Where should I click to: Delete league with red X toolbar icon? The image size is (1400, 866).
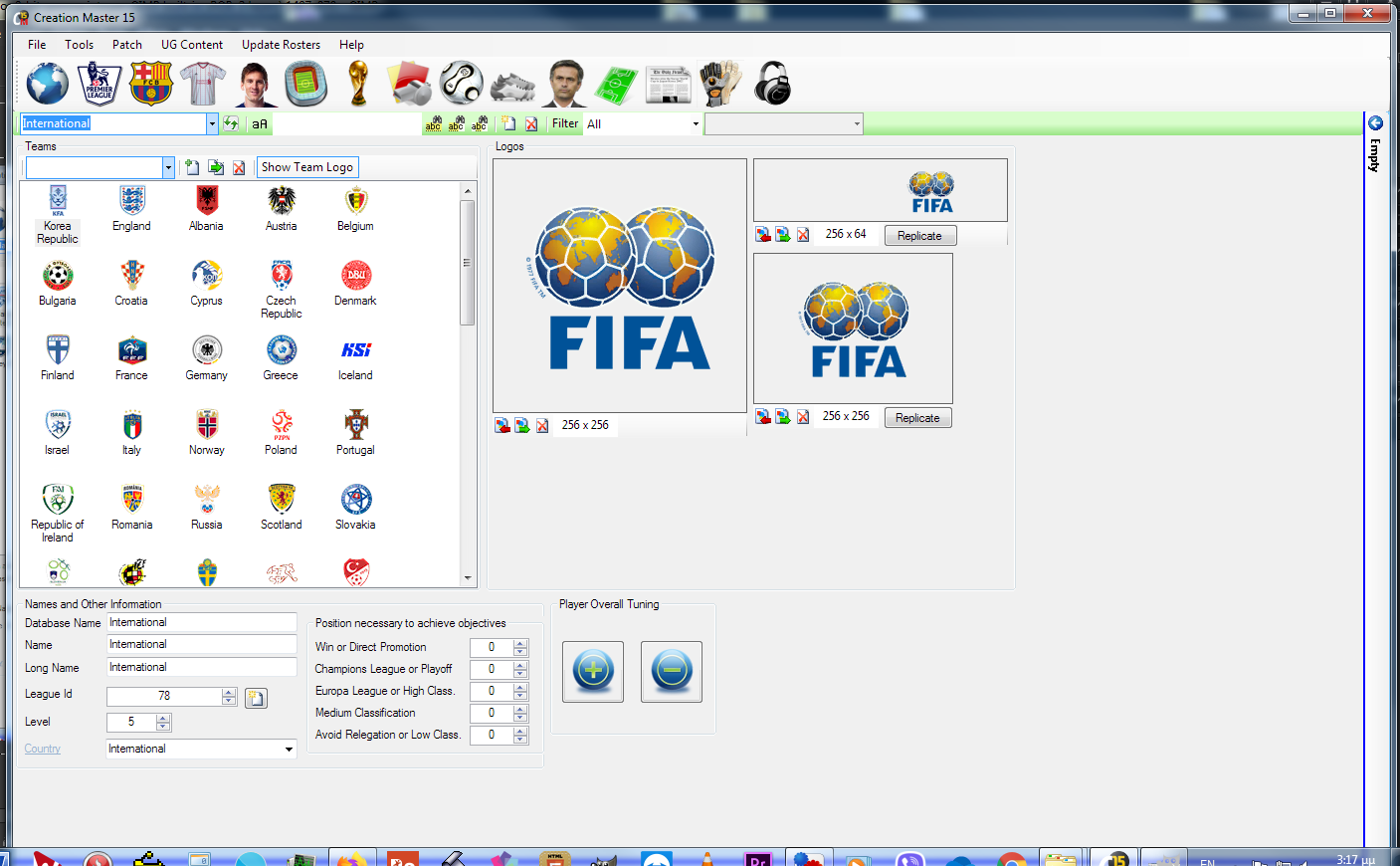531,123
